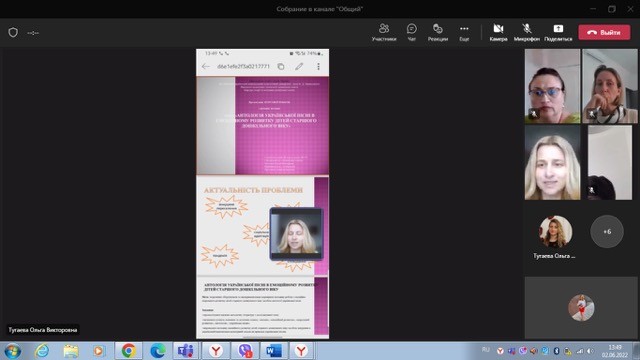
Task: Expand the Ещё more options menu
Action: click(x=464, y=32)
